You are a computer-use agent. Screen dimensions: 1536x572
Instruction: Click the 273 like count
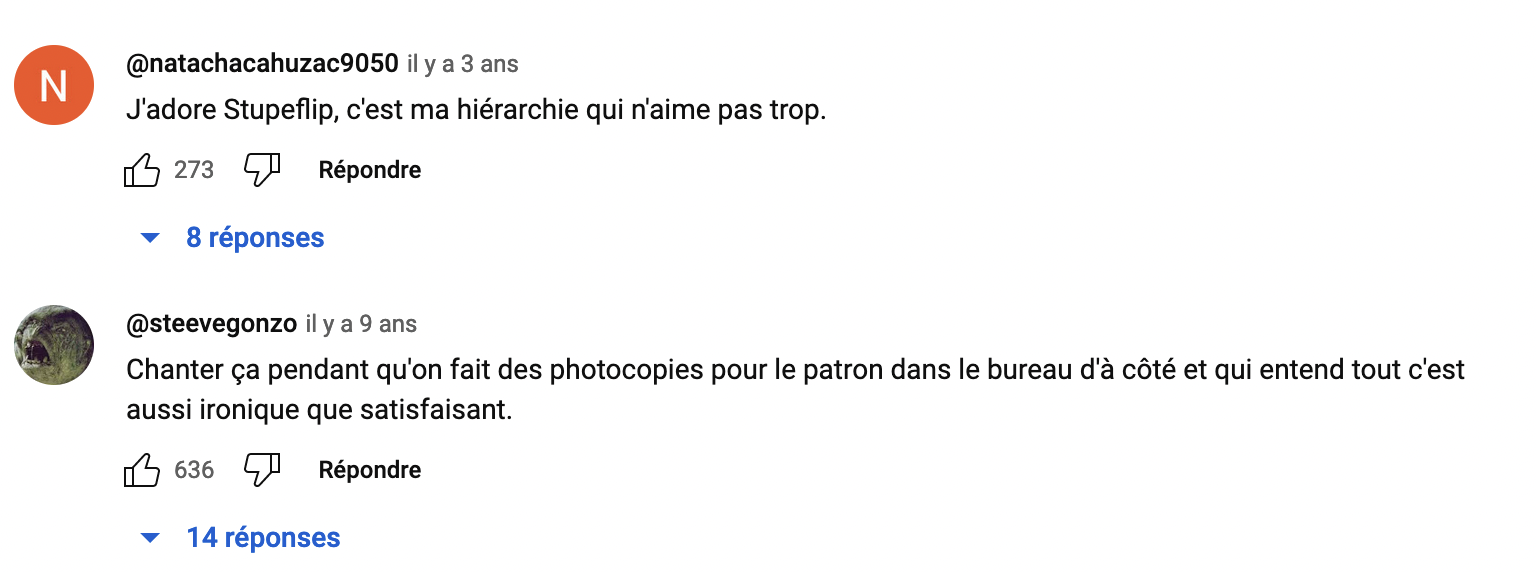[194, 170]
